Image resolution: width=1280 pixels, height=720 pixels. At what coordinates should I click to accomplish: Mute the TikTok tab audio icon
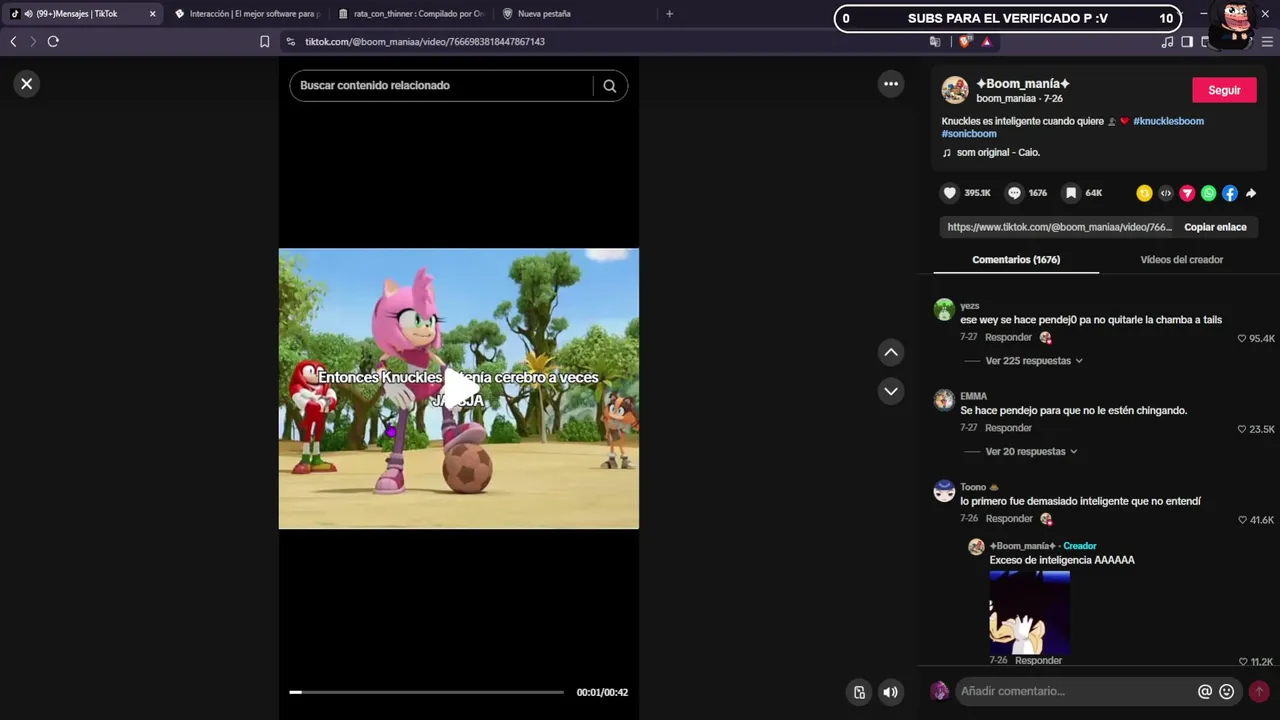click(28, 14)
